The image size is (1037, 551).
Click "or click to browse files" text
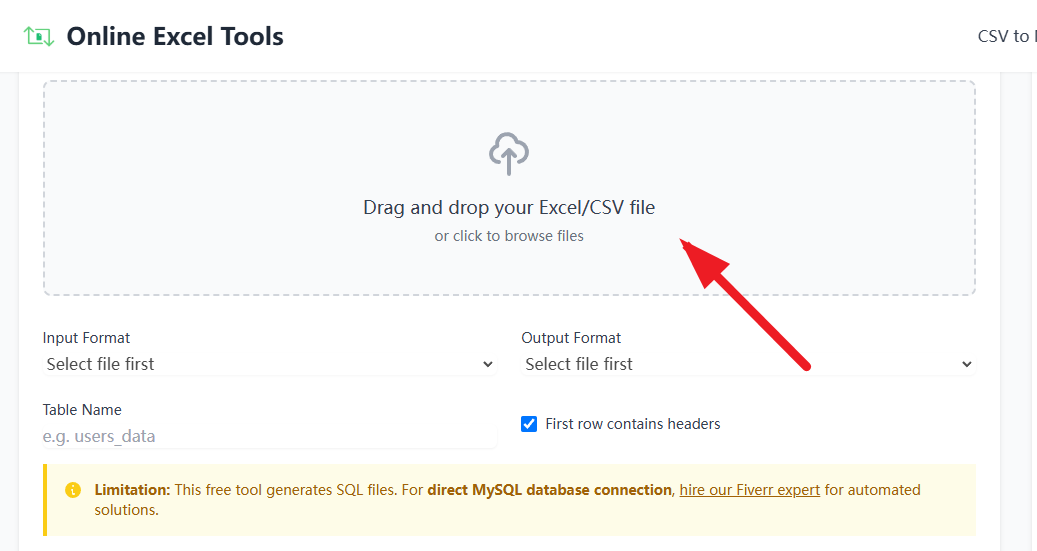[x=509, y=236]
